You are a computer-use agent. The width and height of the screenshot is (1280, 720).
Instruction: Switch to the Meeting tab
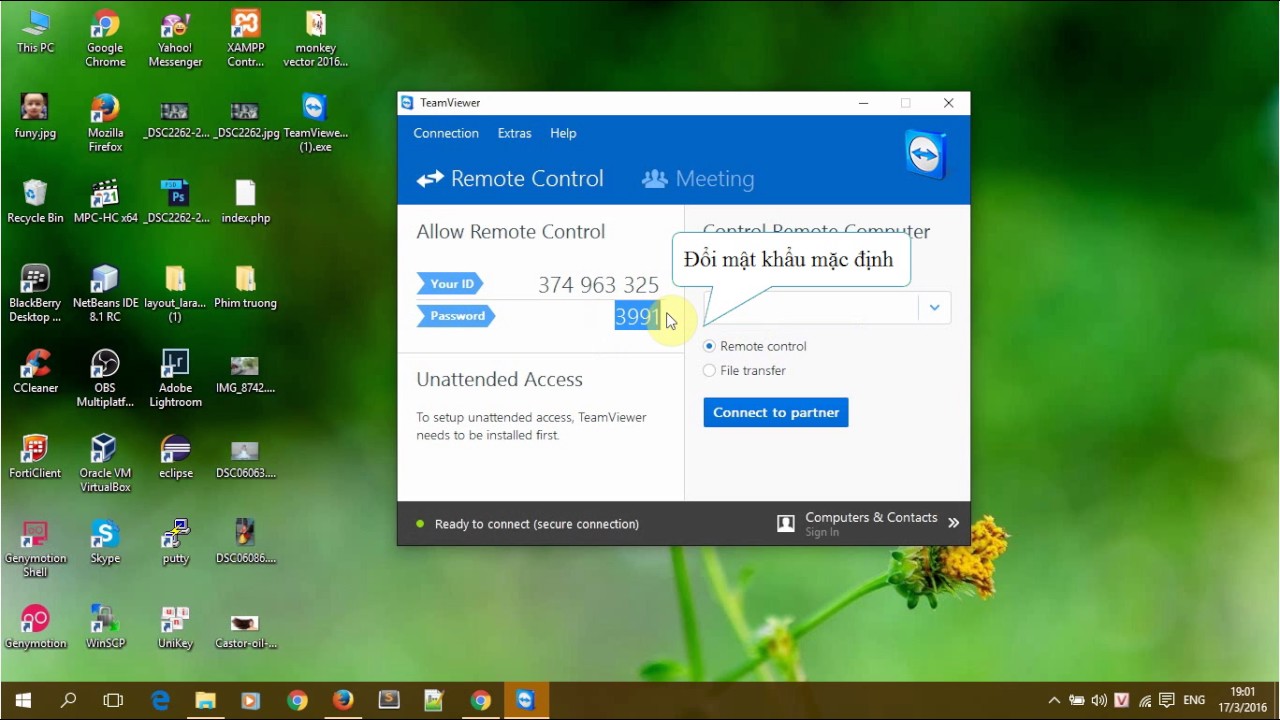[698, 179]
